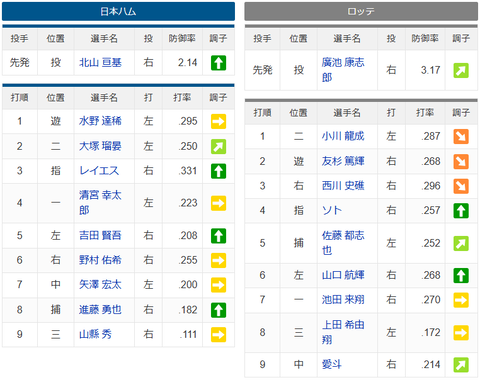Open player link 上田 希由翔
The image size is (480, 380).
point(343,332)
